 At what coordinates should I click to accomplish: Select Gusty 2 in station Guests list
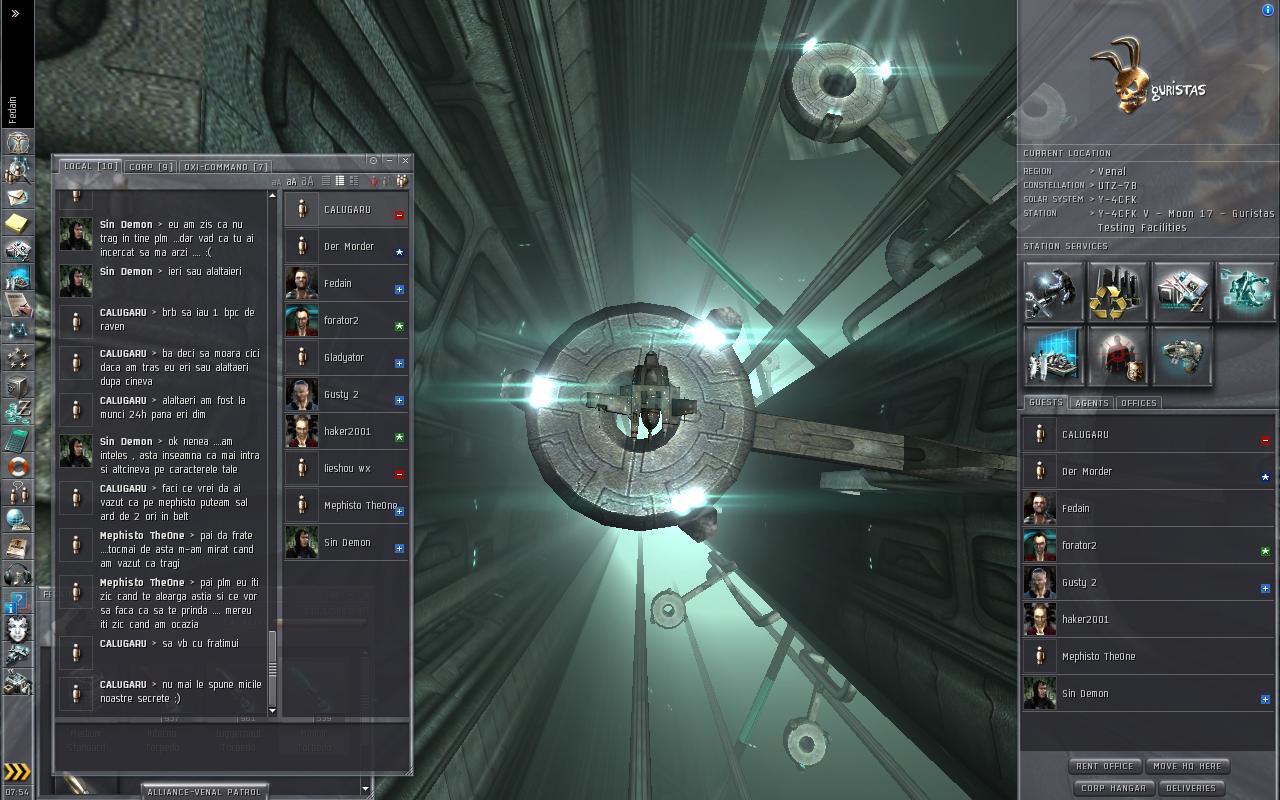1148,583
